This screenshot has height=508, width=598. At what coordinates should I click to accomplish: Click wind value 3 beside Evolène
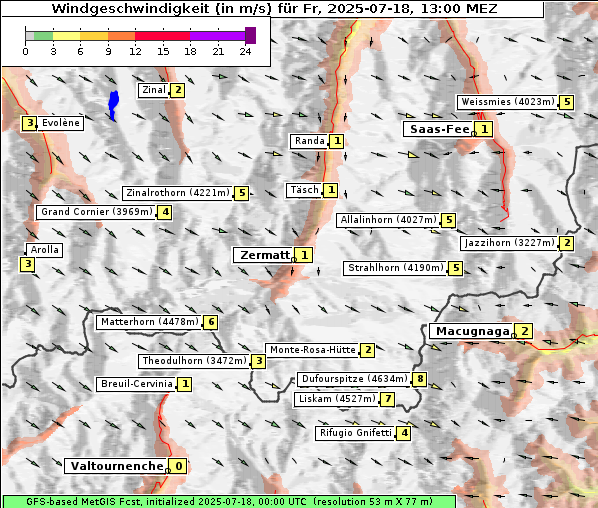29,123
